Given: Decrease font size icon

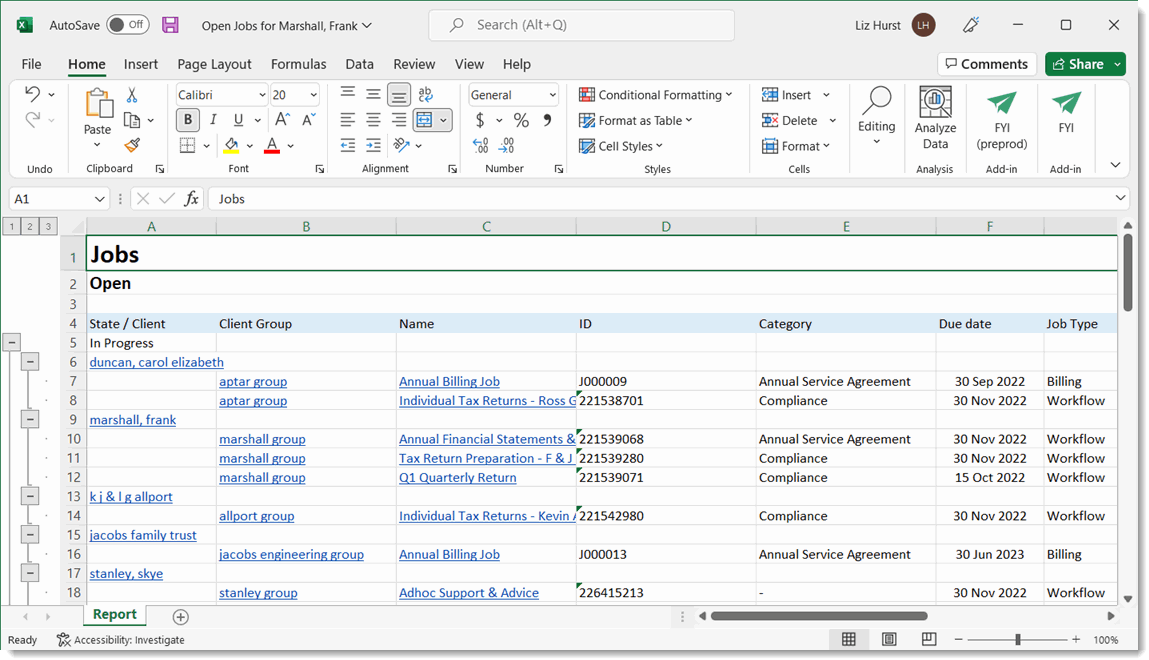Looking at the screenshot, I should pyautogui.click(x=309, y=119).
